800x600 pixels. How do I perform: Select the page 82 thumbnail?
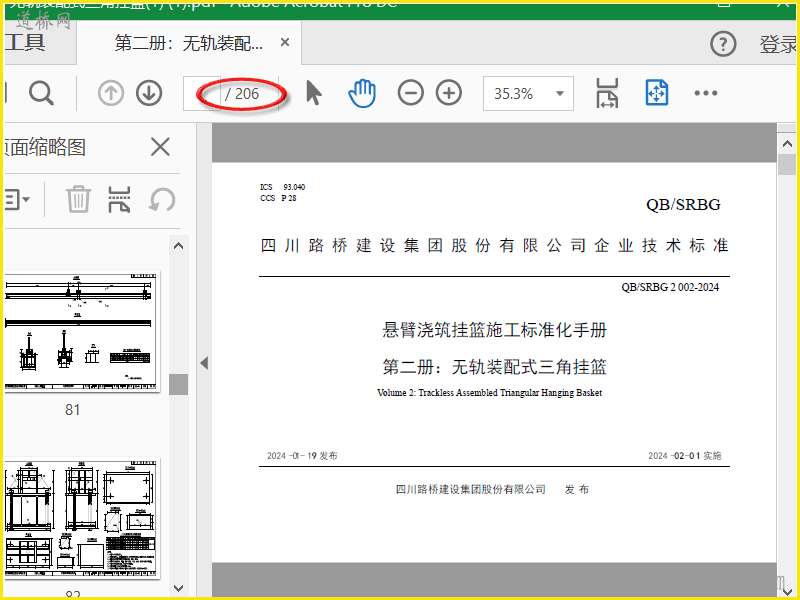(x=82, y=518)
